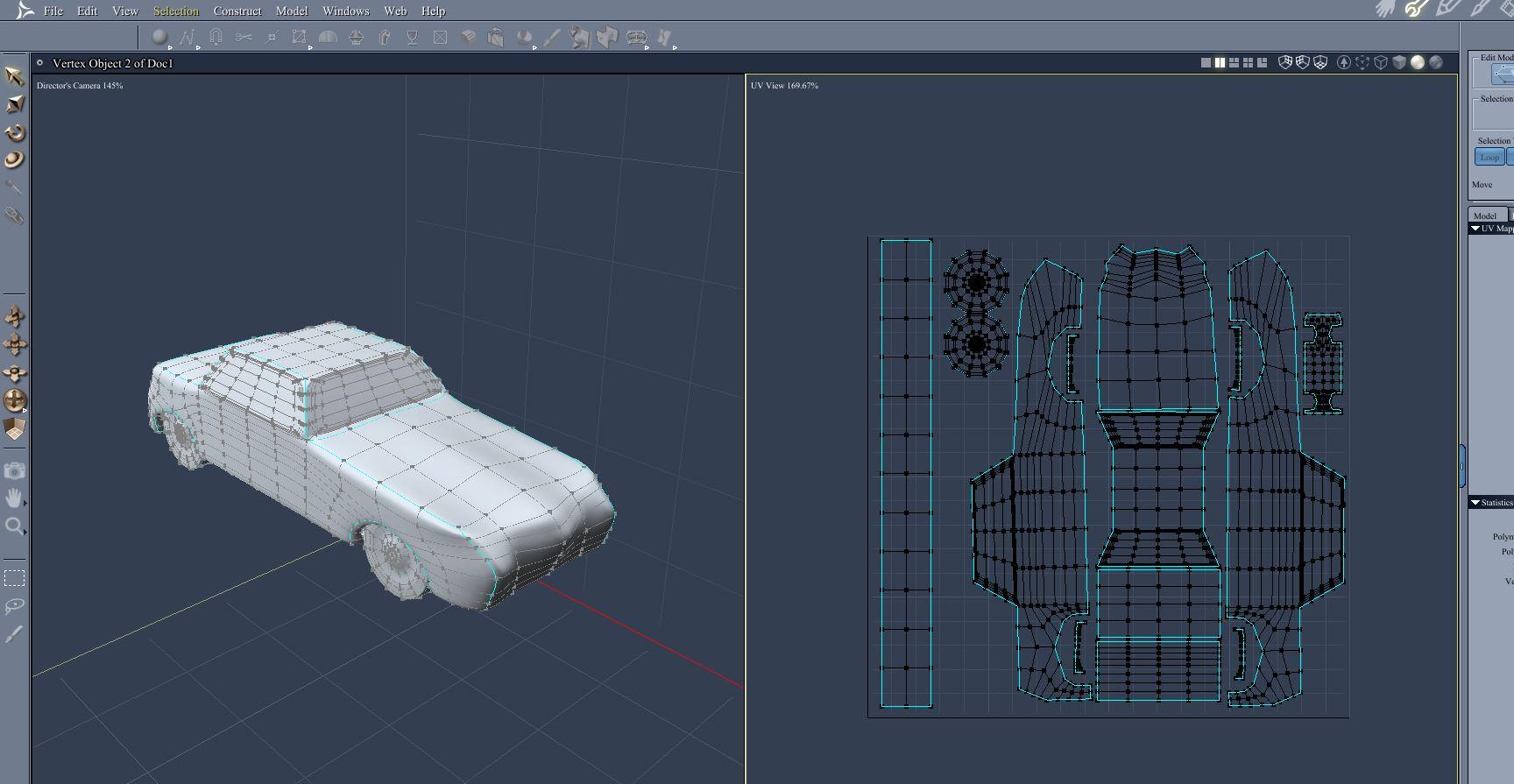
Task: Open the Construct menu
Action: (x=237, y=11)
